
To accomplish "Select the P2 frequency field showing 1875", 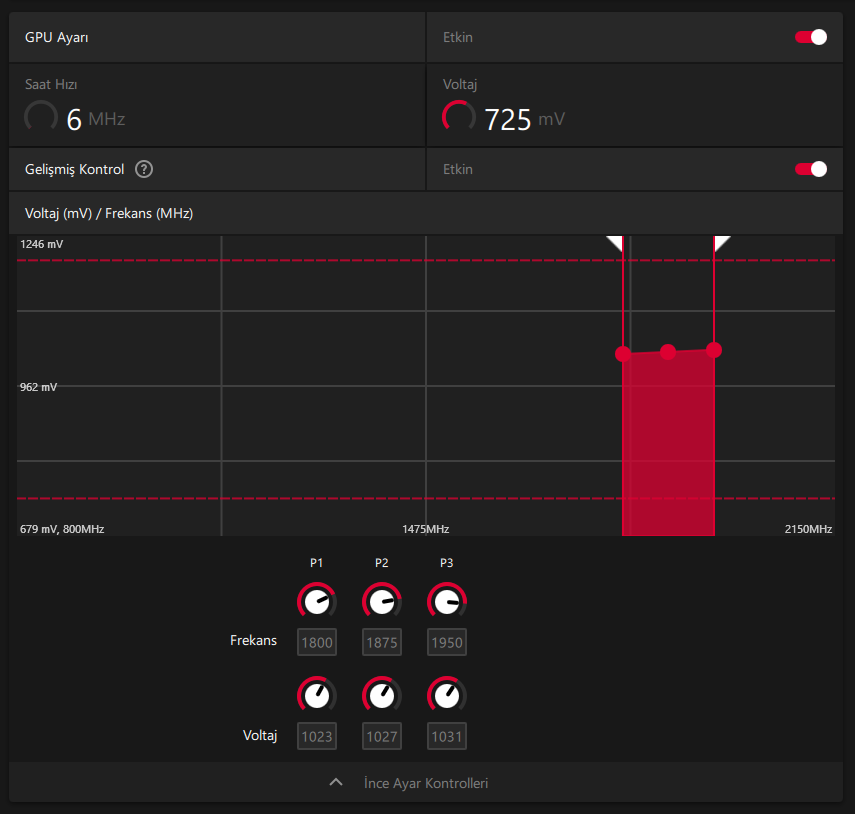I will (x=382, y=642).
